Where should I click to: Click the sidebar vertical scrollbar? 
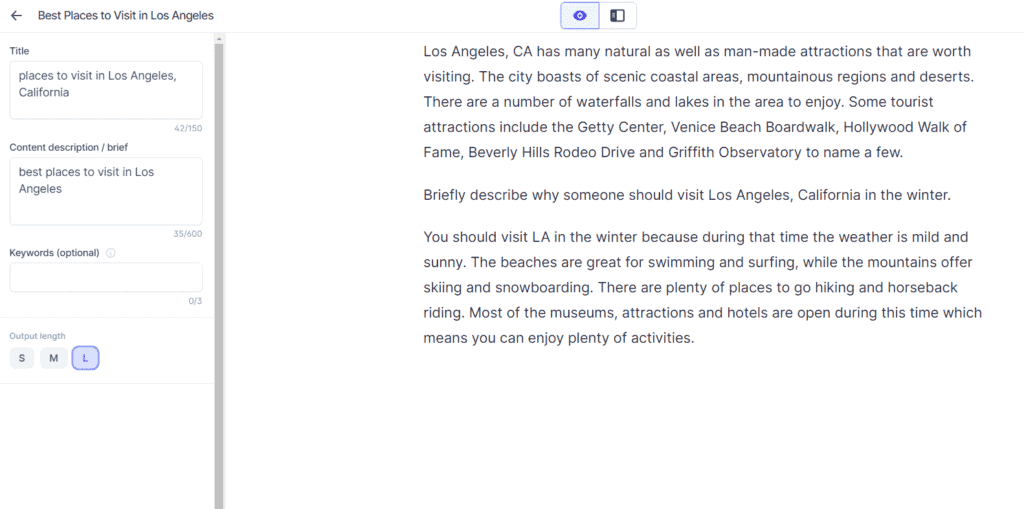[219, 274]
